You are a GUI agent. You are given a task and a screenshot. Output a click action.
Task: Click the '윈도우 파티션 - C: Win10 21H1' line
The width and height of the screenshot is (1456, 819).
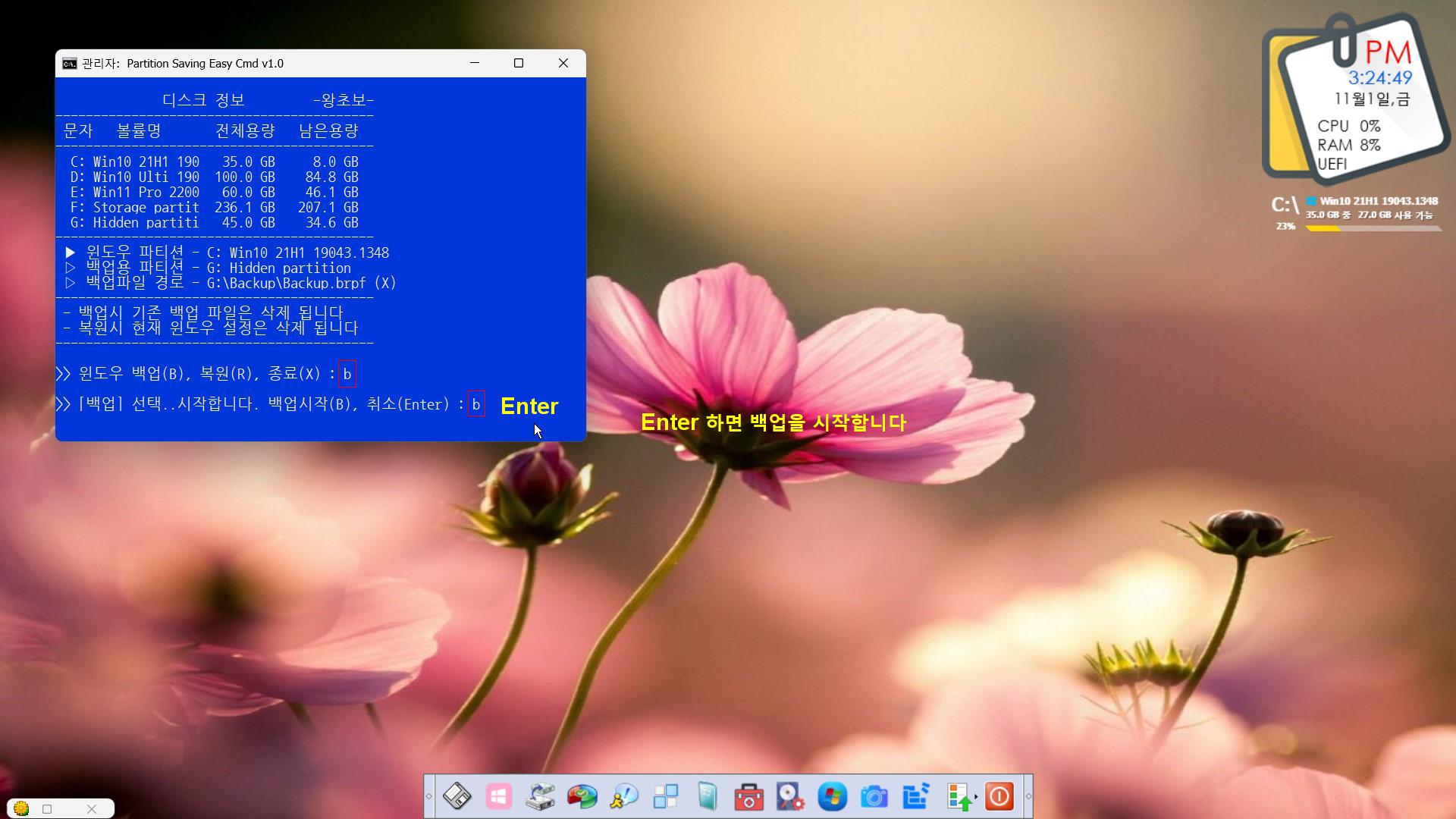click(x=227, y=253)
